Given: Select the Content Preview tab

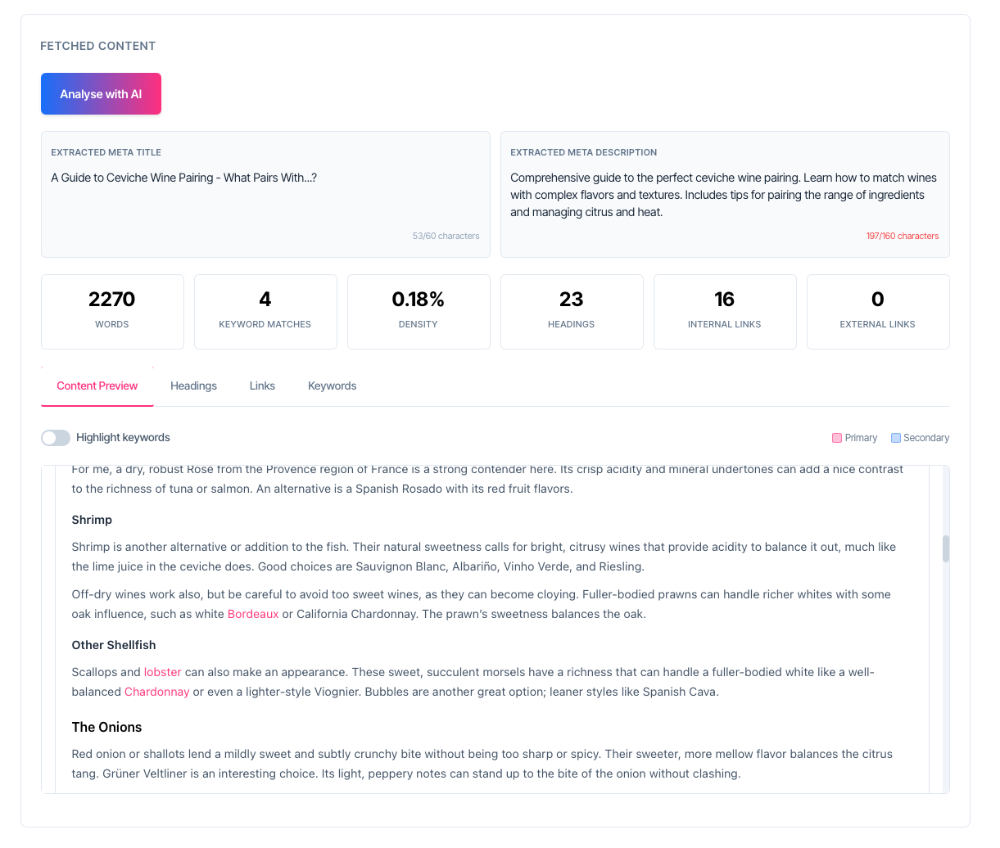Looking at the screenshot, I should click(97, 386).
